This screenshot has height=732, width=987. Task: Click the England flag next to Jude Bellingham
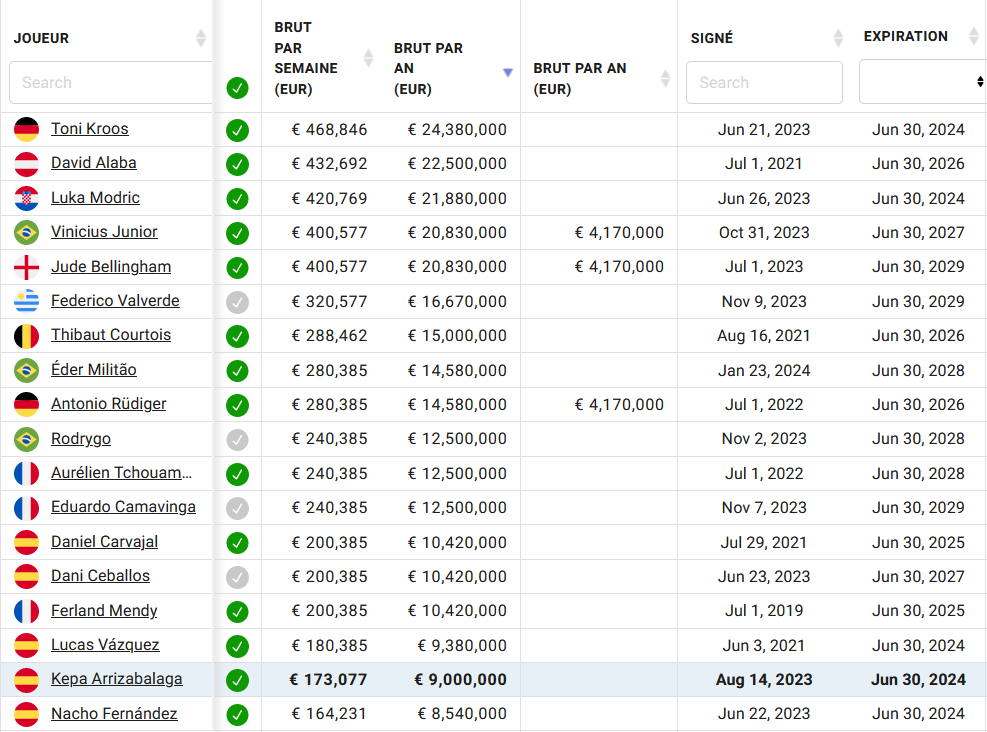point(26,267)
